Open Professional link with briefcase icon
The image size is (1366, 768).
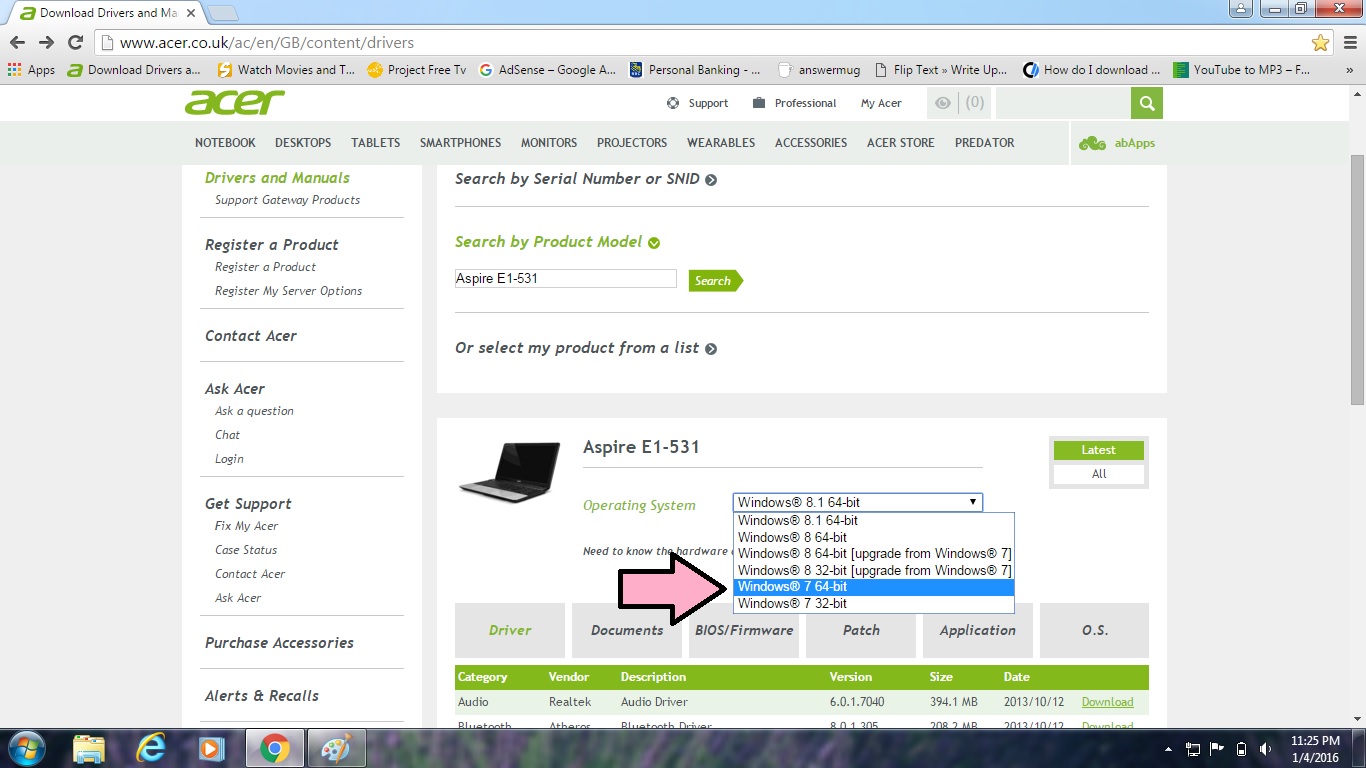794,103
